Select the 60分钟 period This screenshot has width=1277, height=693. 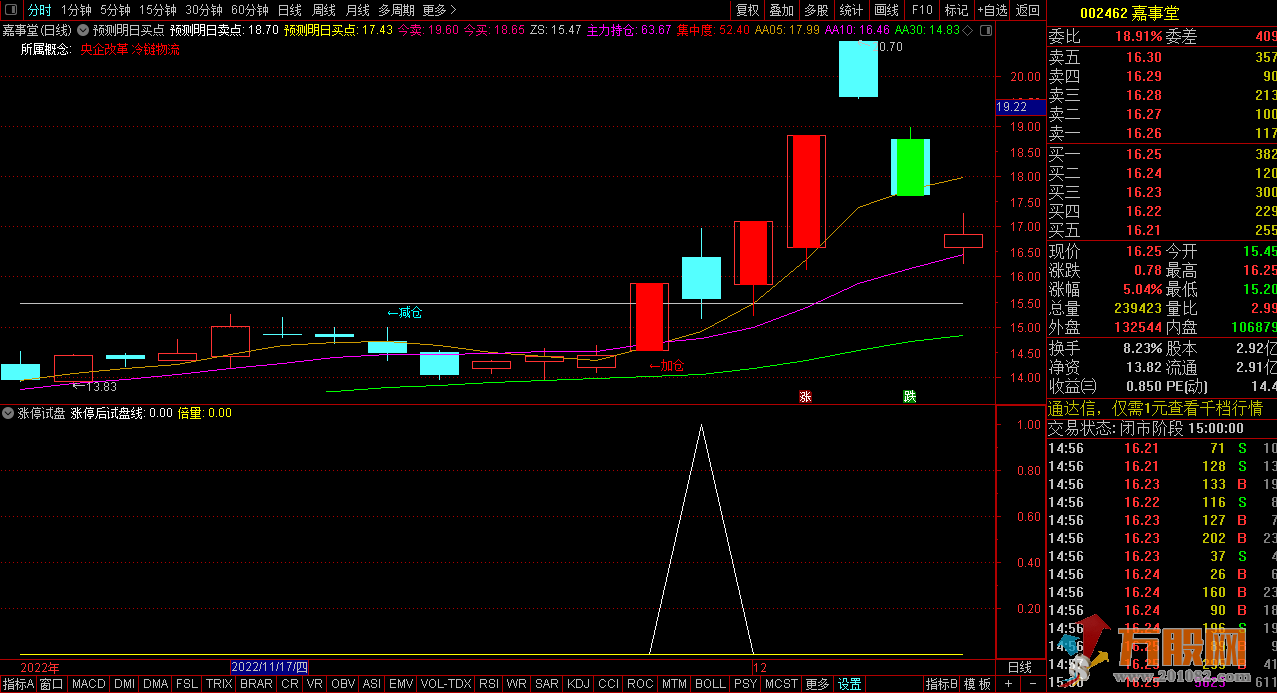click(x=250, y=10)
